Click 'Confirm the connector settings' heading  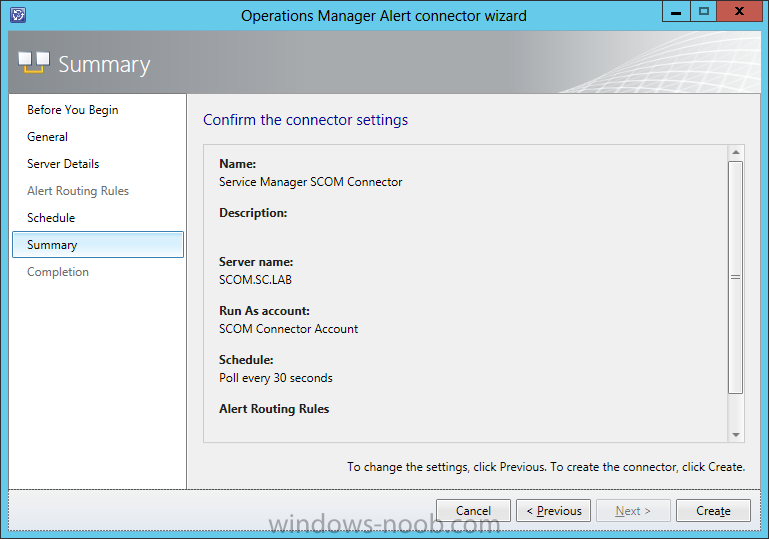point(306,120)
